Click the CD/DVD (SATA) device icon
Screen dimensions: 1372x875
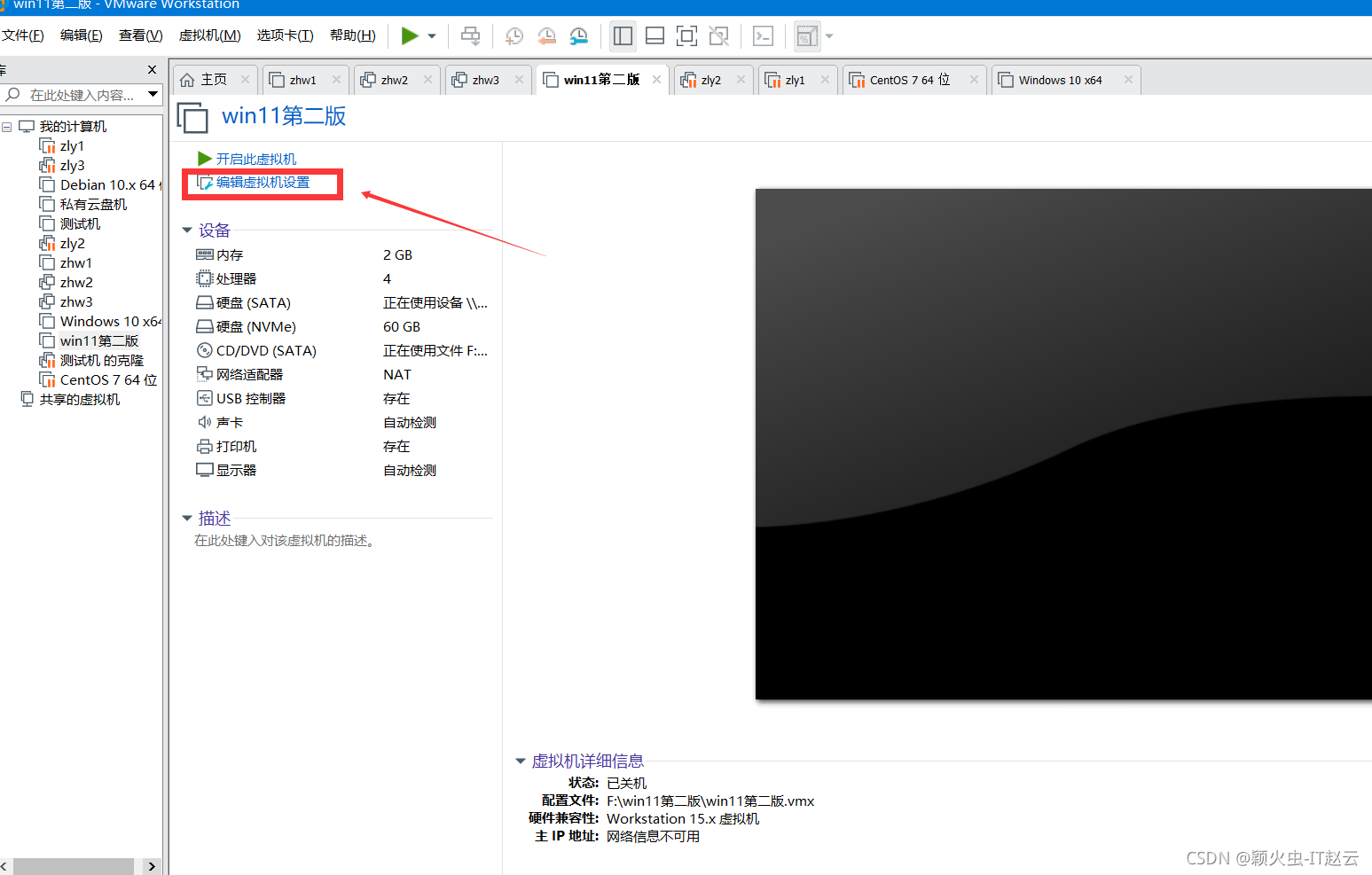pos(205,351)
